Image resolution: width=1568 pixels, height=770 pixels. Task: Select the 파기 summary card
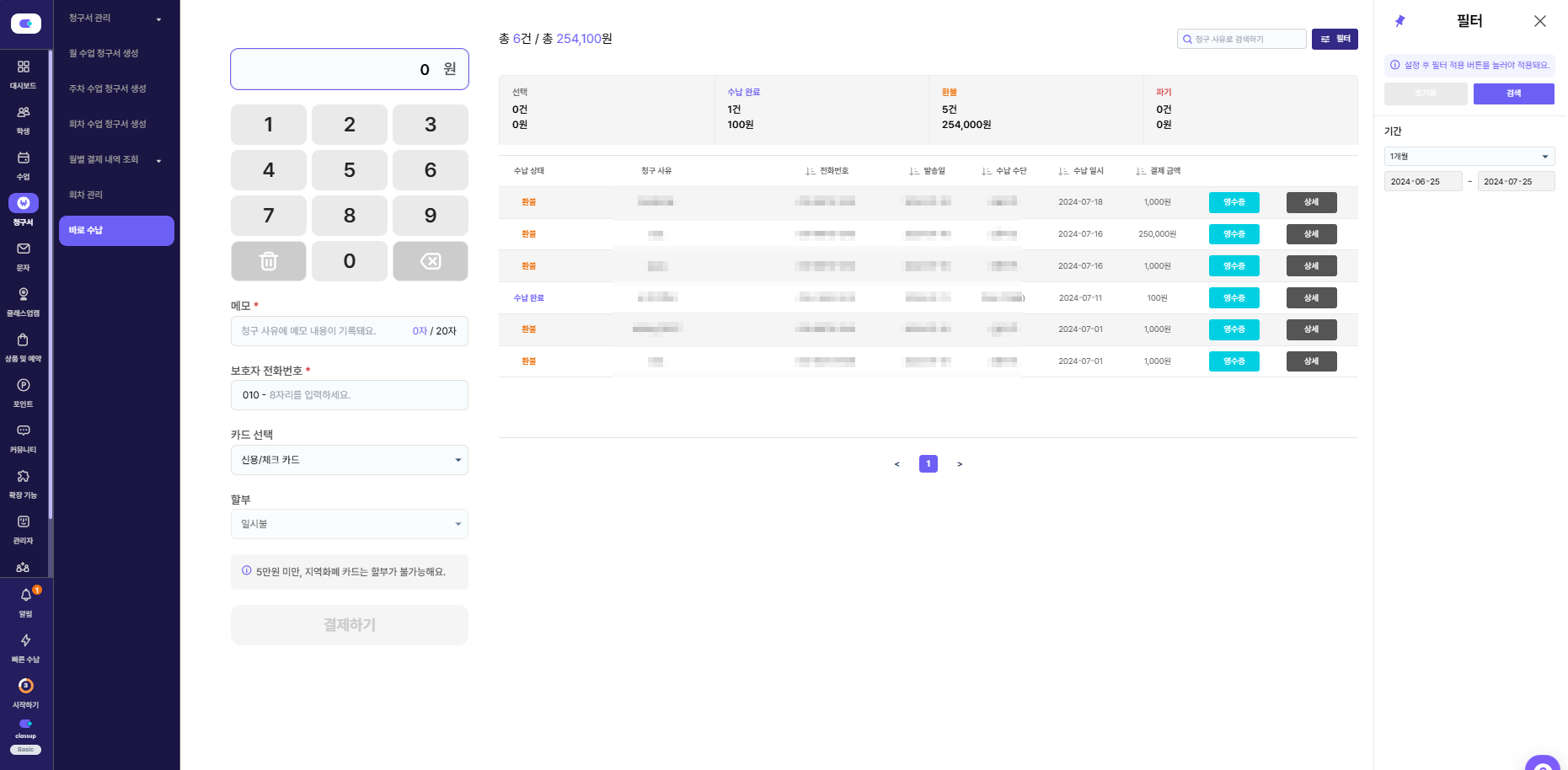[1250, 110]
